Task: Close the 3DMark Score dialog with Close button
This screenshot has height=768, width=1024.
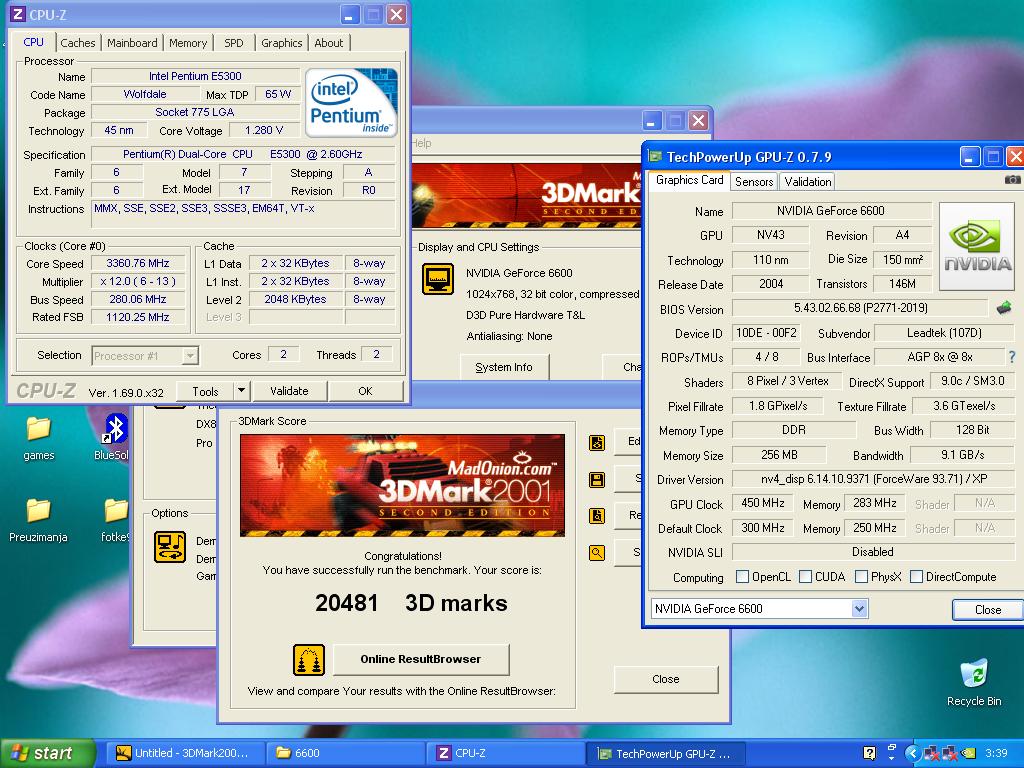Action: (x=665, y=679)
